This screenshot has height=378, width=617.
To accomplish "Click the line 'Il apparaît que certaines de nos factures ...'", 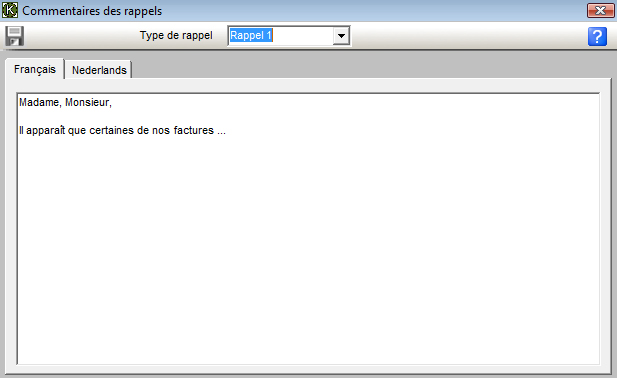I will tap(122, 130).
